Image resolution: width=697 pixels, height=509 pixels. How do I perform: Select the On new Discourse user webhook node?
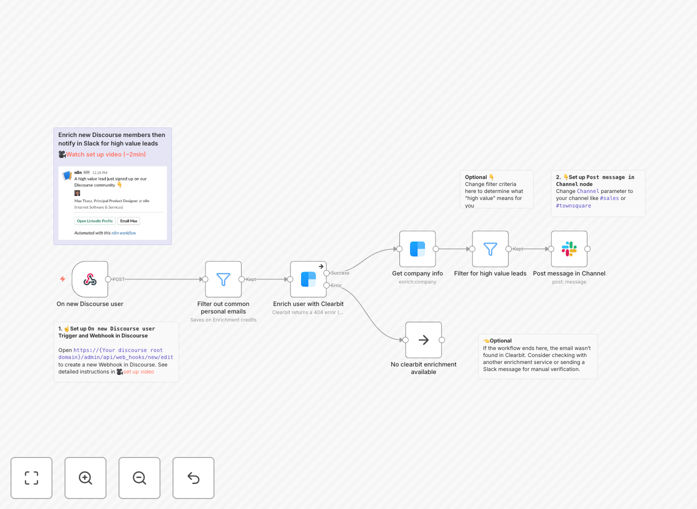pos(90,279)
